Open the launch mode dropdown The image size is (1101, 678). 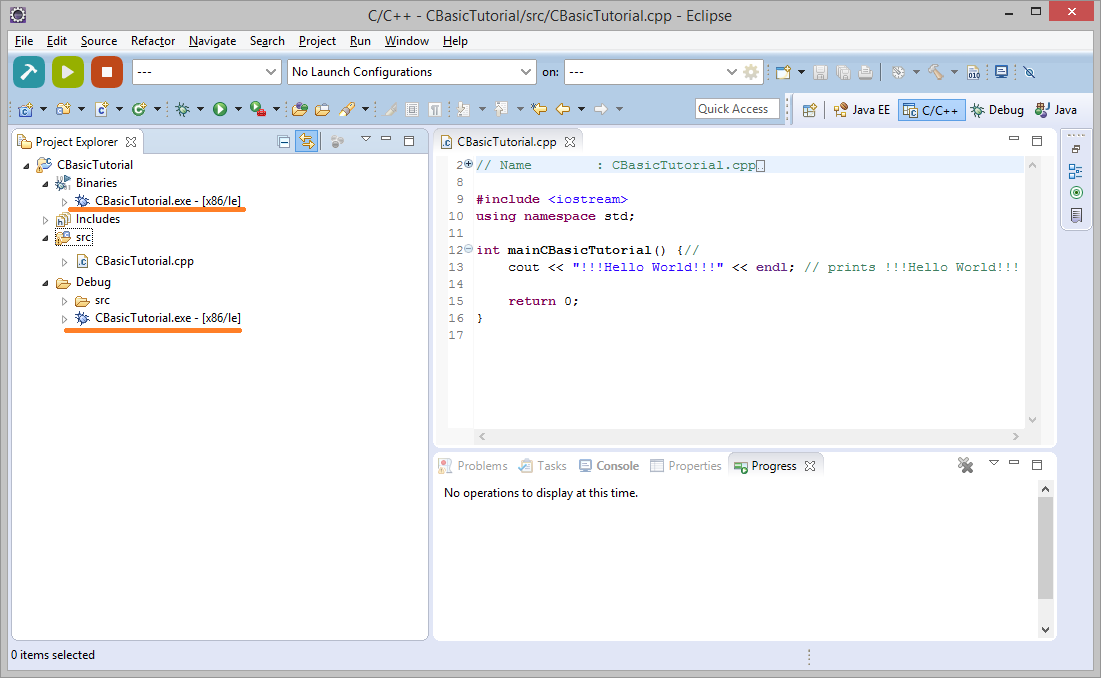[x=206, y=72]
